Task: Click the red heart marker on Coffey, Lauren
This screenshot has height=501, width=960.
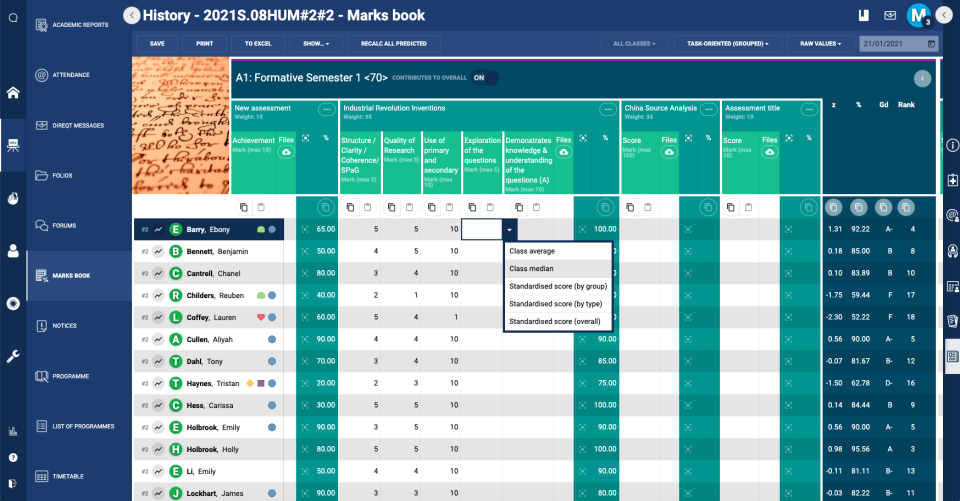Action: click(x=261, y=317)
